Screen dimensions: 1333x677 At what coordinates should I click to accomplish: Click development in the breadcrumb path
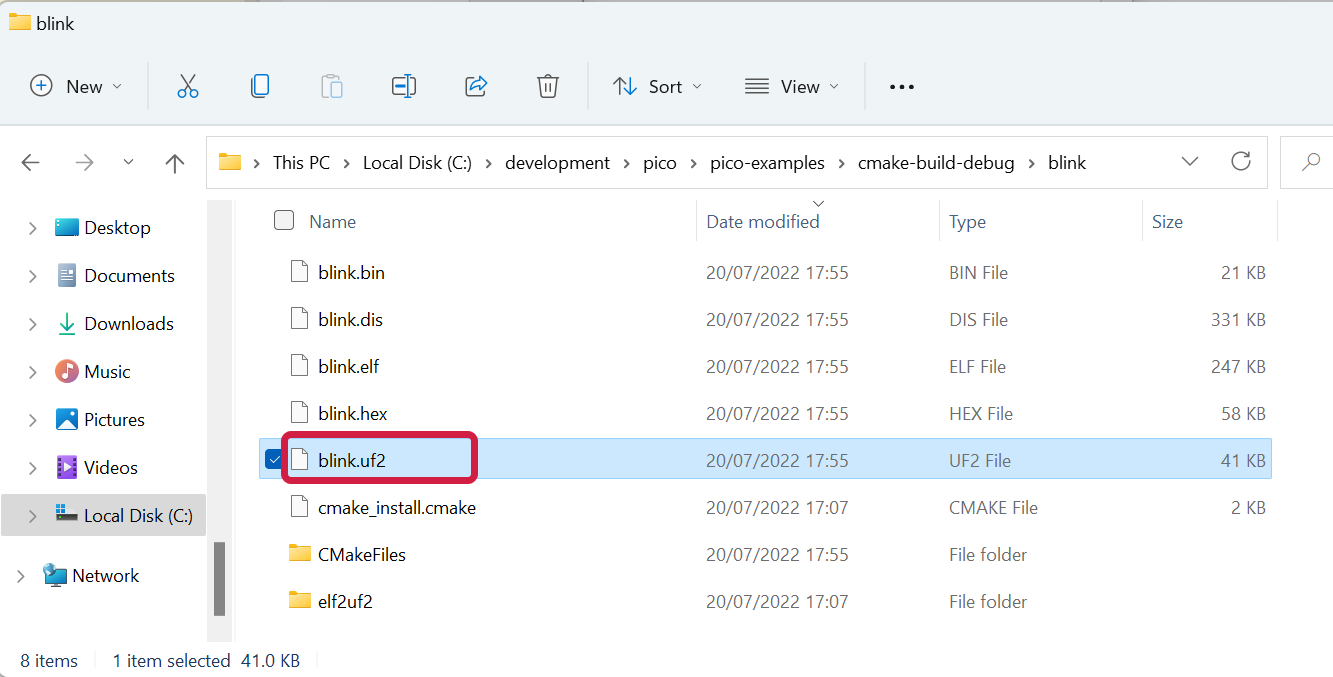[557, 162]
